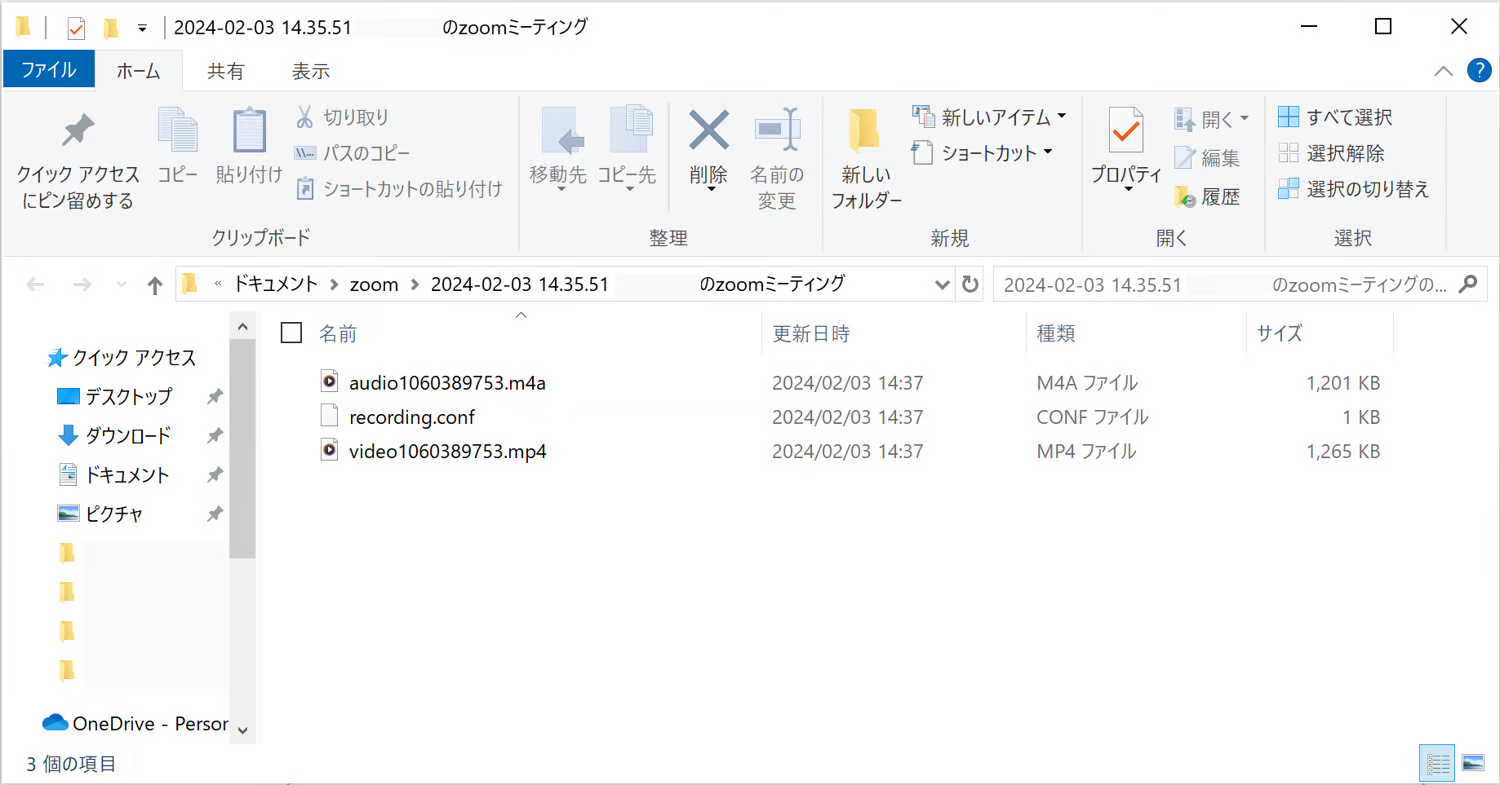Toggle the select-all checkbox beside 名前 header
Image resolution: width=1500 pixels, height=785 pixels.
pyautogui.click(x=291, y=333)
